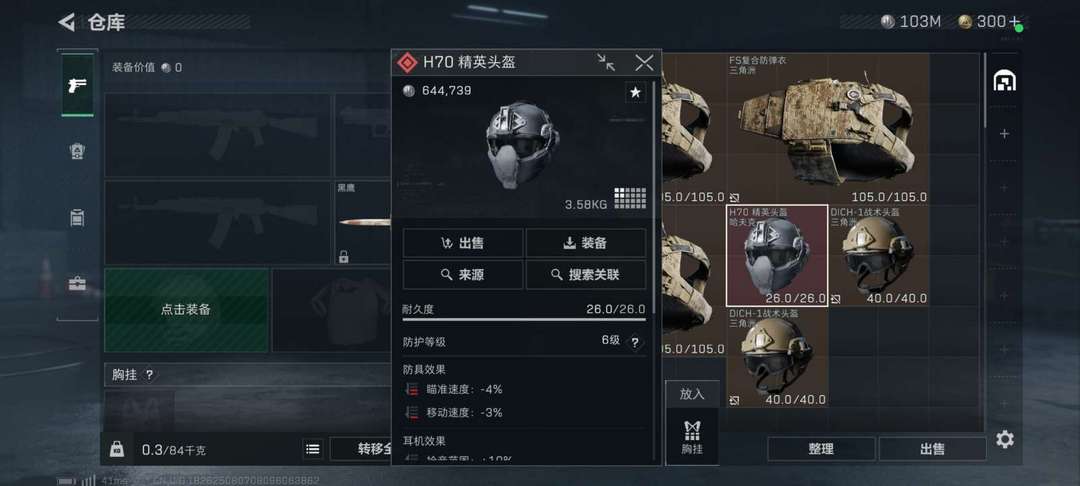Viewport: 1080px width, 486px height.
Task: Open the 防护等级 question mark help
Action: [x=634, y=342]
